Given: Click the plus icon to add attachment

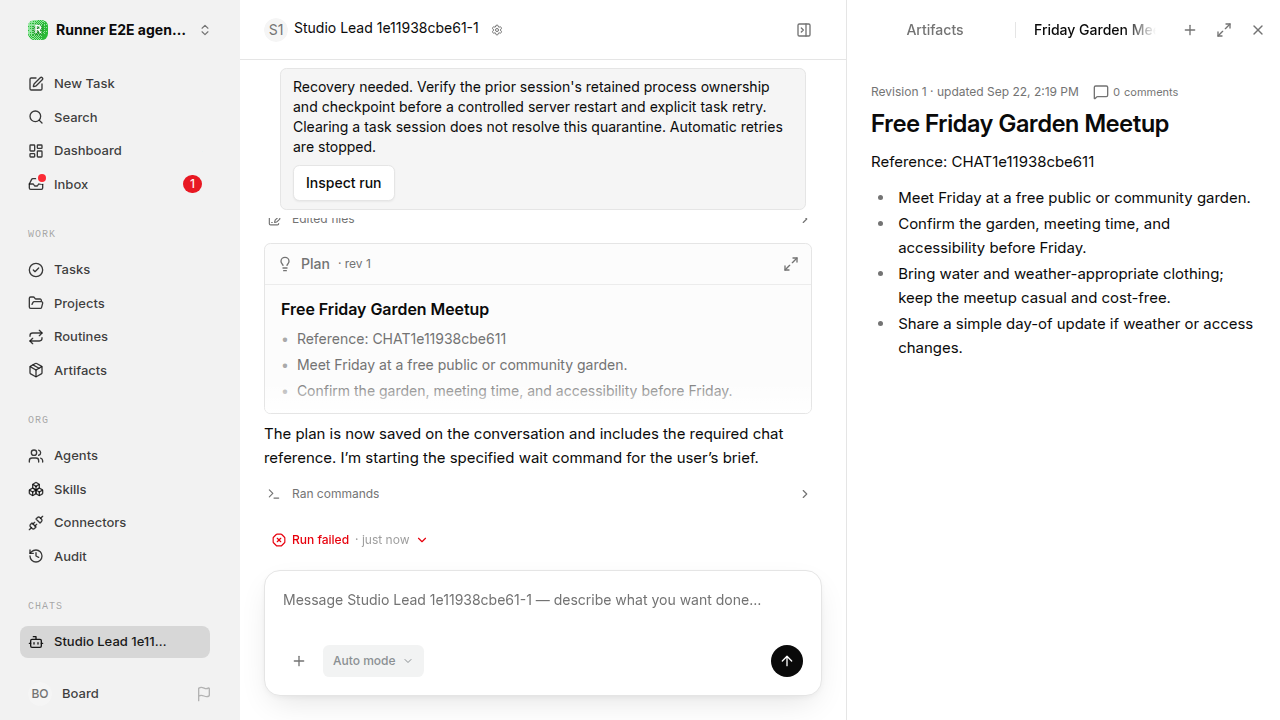Looking at the screenshot, I should (x=299, y=661).
